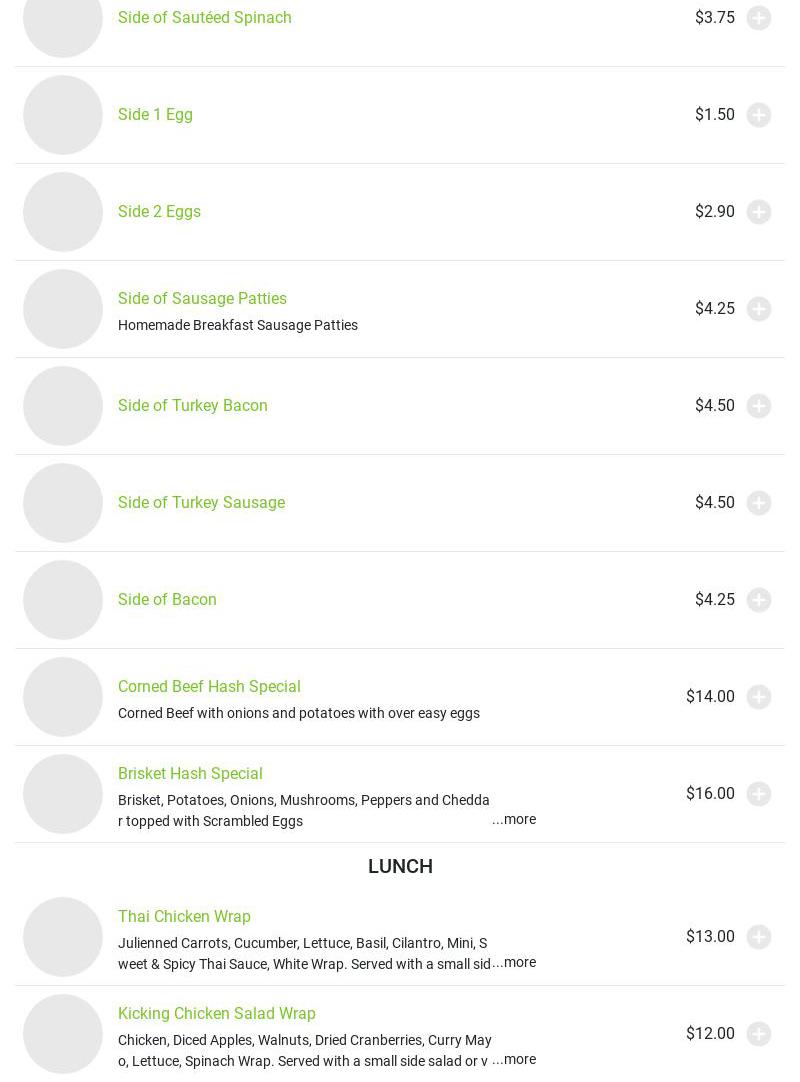Add Side of Turkey Sausage to order

pyautogui.click(x=759, y=503)
